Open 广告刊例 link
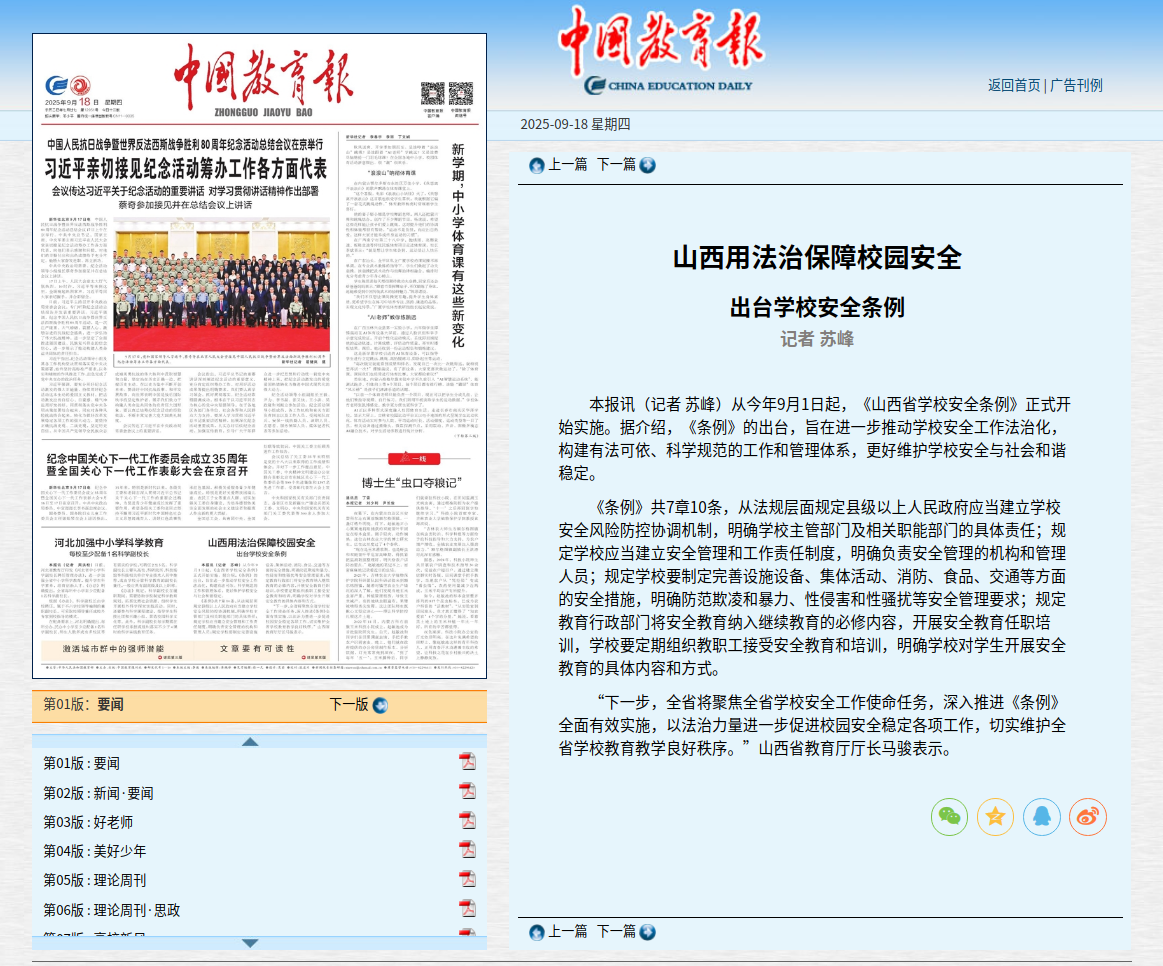Screen dimensions: 1163x966 pyautogui.click(x=1076, y=85)
